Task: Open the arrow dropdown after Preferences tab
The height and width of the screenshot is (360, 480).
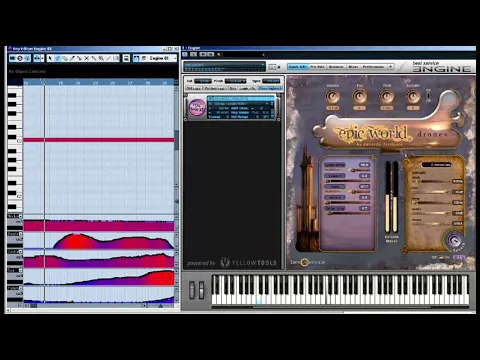Action: point(390,67)
